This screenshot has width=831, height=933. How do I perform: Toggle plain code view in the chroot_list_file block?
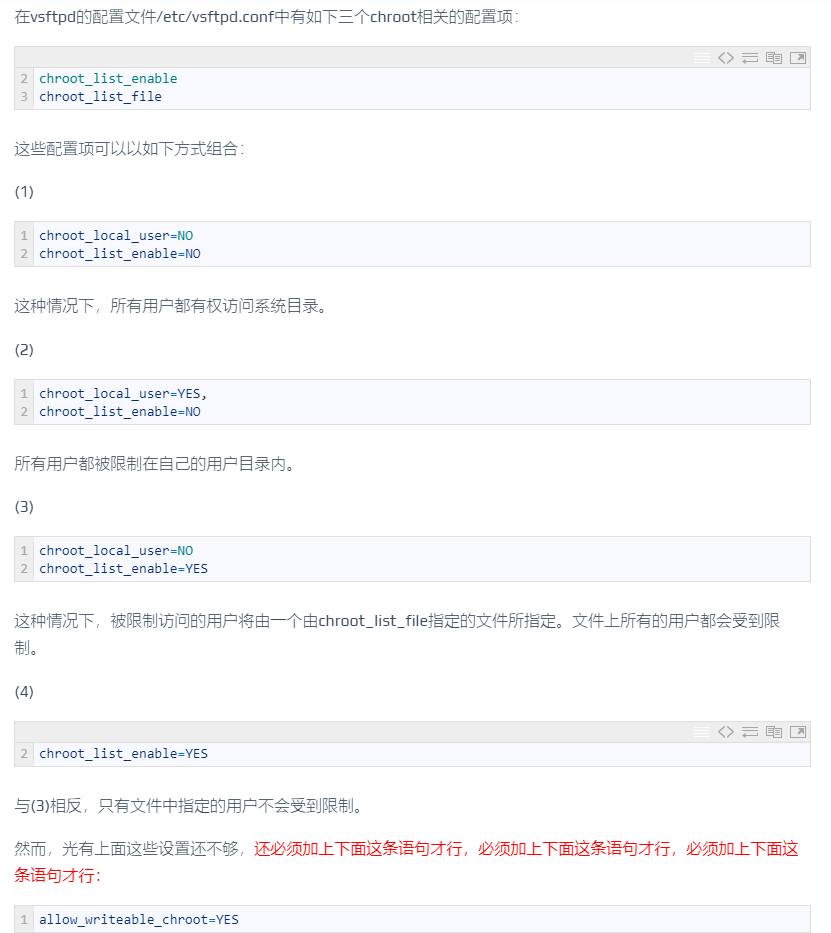coord(726,58)
